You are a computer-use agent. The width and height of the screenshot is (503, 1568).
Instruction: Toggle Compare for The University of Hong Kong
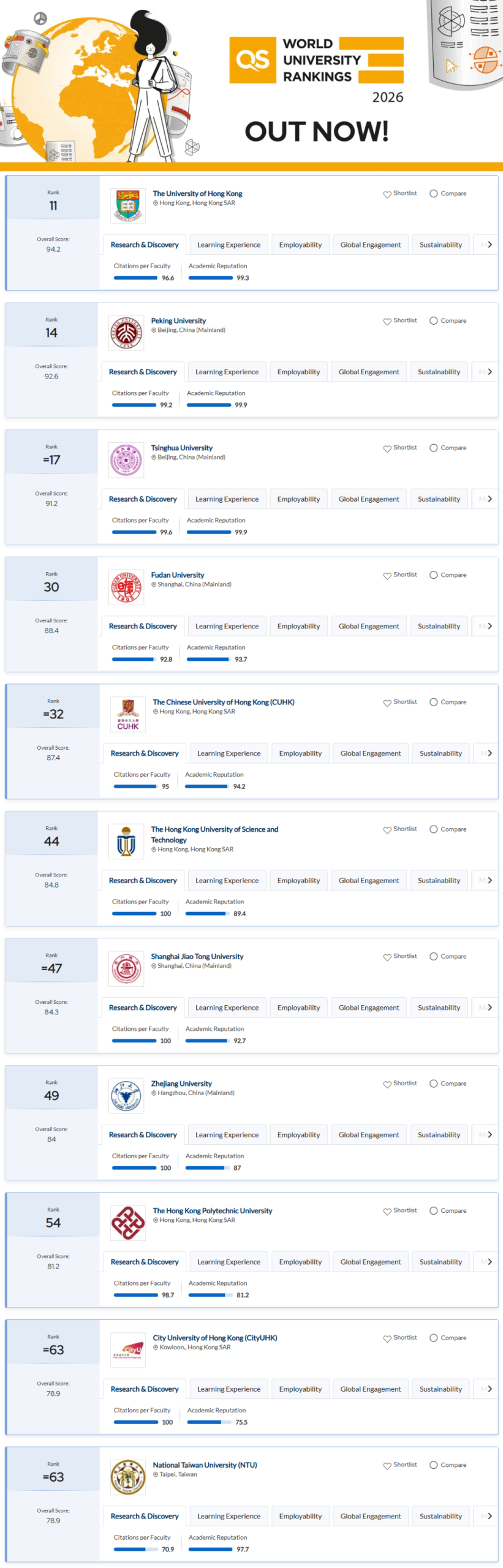point(448,194)
